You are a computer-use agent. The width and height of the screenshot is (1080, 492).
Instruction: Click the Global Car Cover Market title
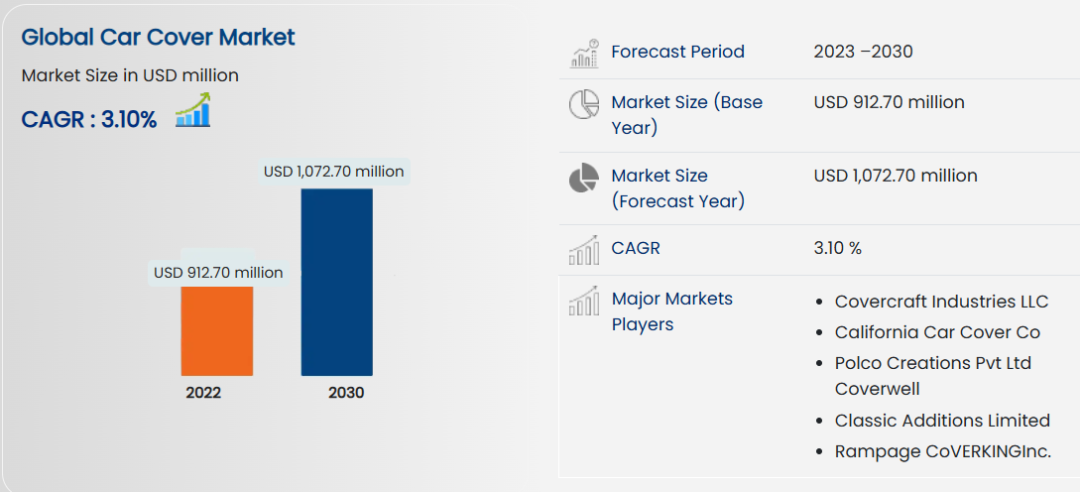point(158,38)
